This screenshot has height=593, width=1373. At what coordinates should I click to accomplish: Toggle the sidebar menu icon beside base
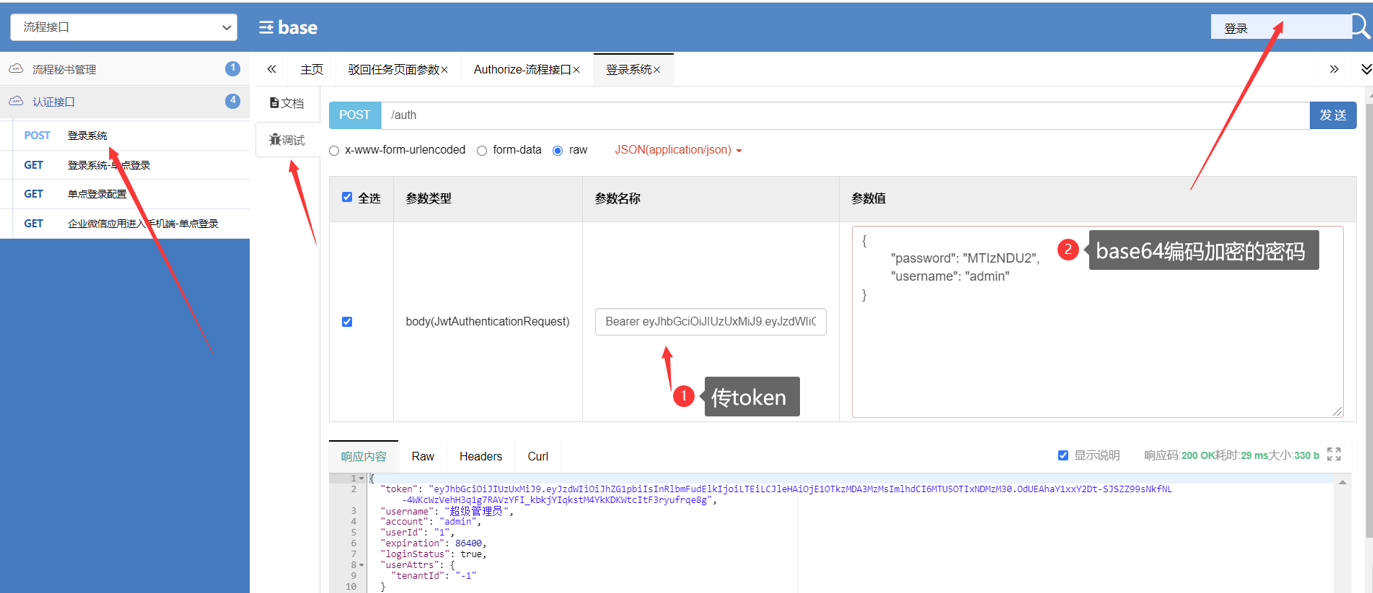click(266, 28)
